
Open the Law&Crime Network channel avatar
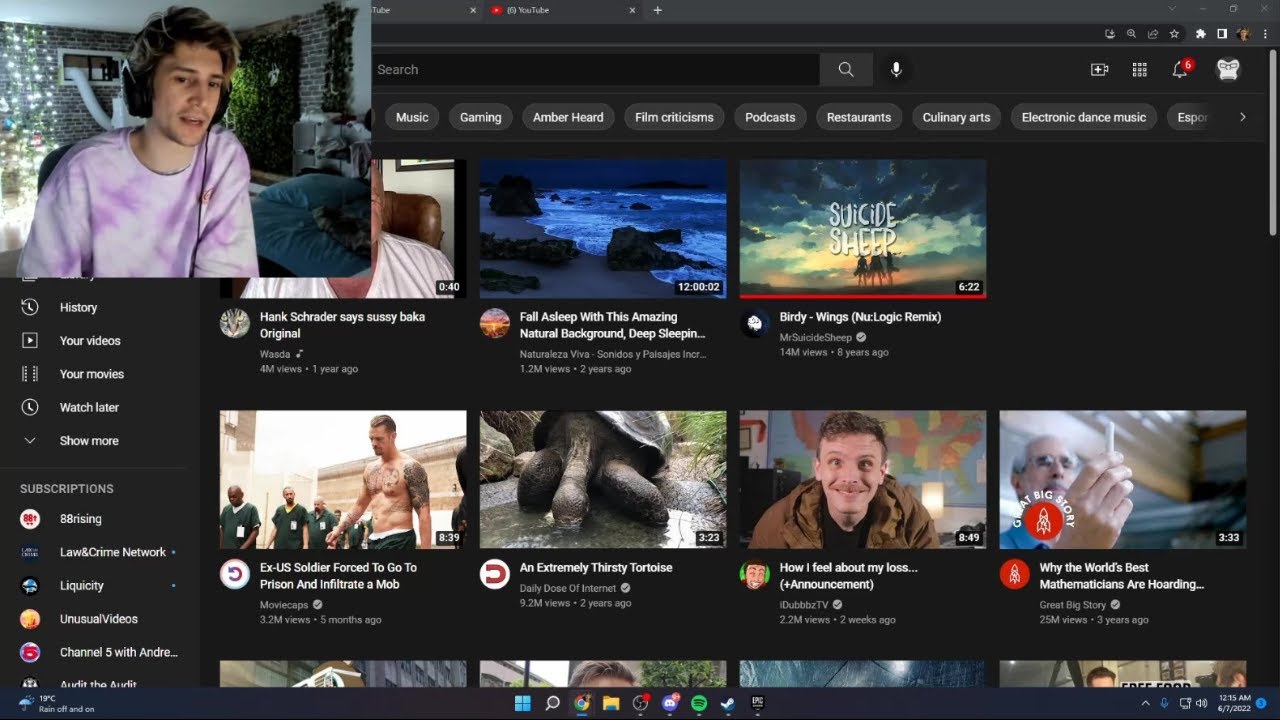tap(30, 552)
